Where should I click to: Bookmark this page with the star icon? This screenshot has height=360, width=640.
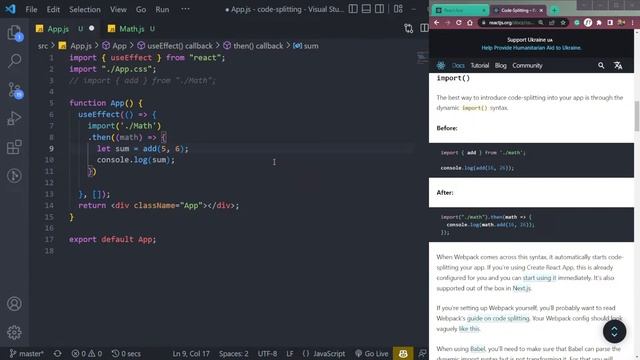(563, 23)
